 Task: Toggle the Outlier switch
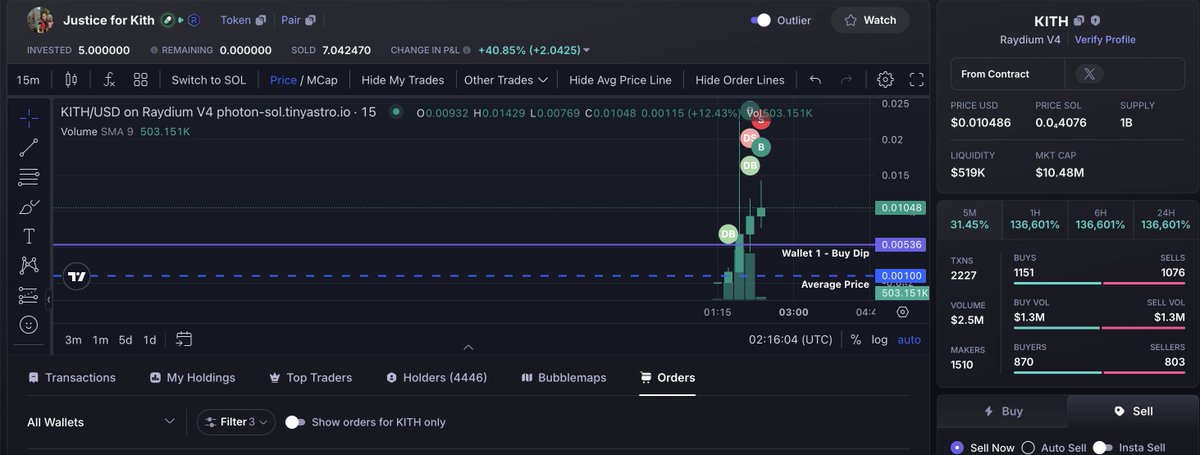point(761,20)
